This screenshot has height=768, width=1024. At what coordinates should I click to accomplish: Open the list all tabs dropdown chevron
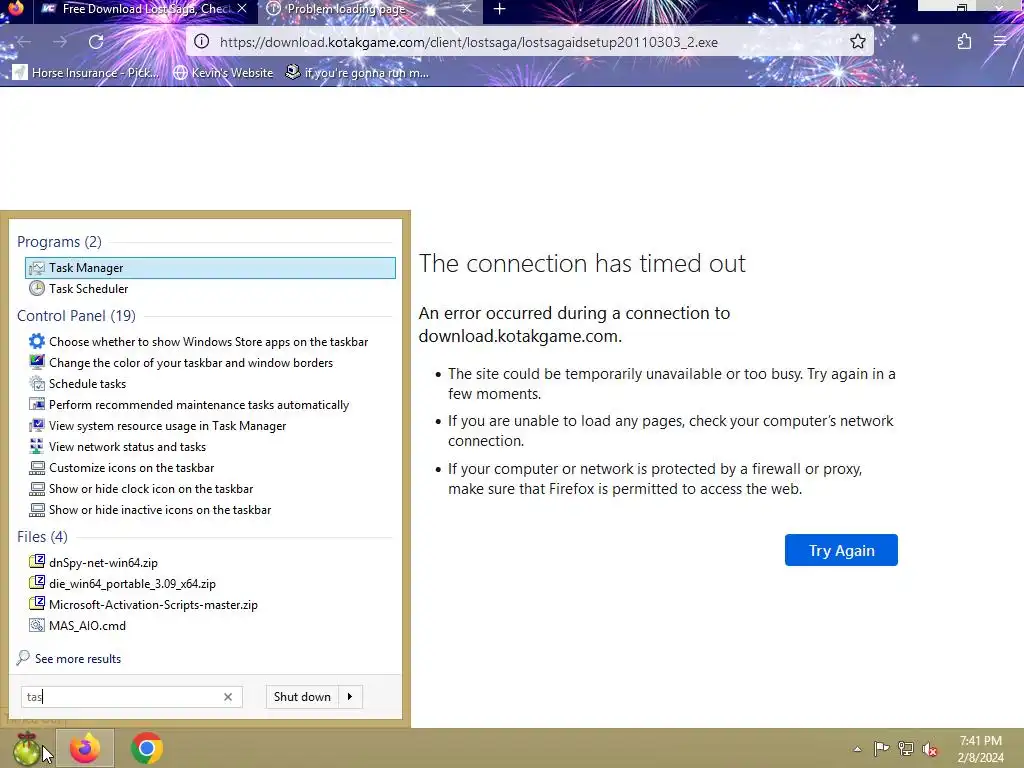tap(872, 8)
